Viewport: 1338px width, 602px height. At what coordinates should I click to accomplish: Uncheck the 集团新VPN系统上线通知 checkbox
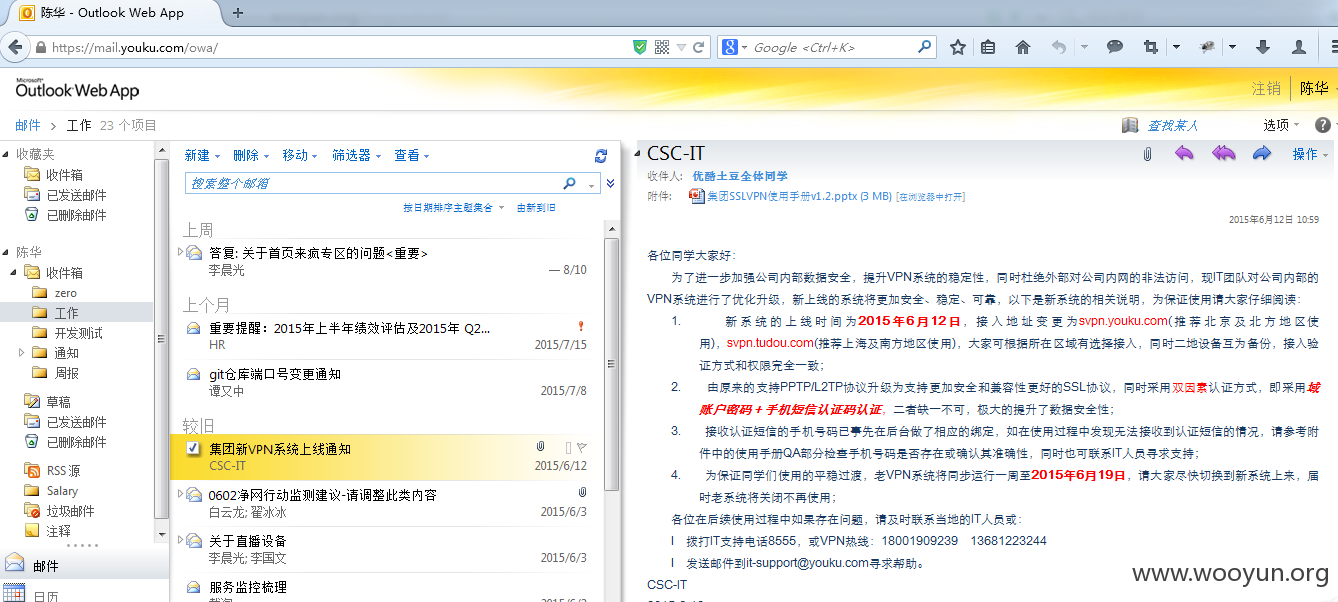(193, 448)
